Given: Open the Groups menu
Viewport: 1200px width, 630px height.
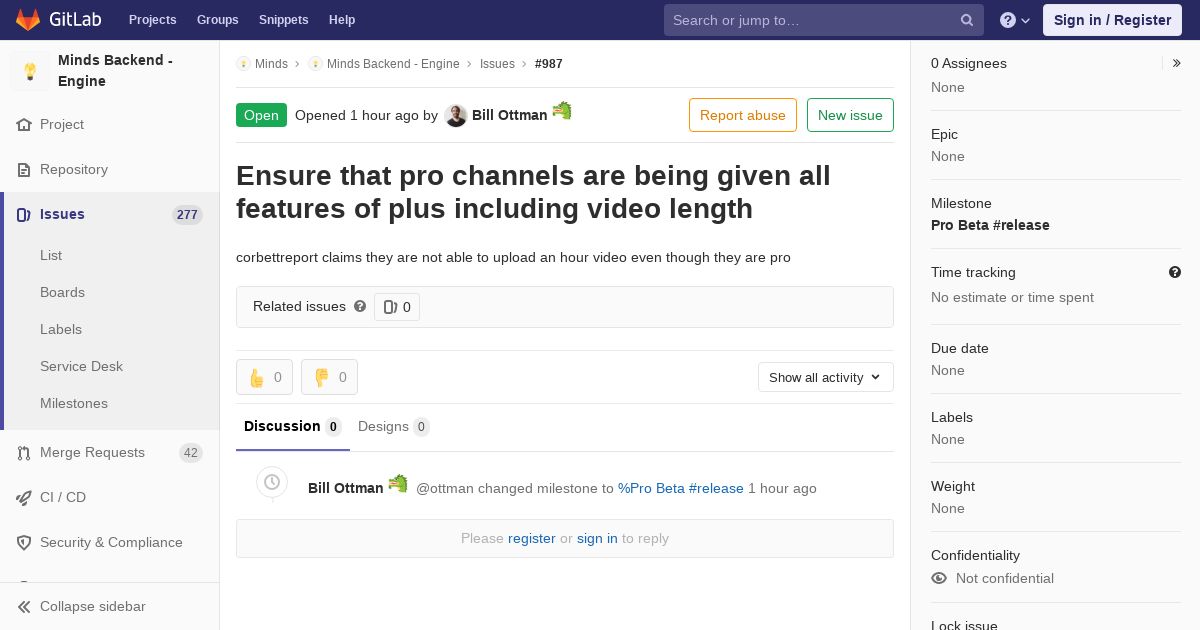Looking at the screenshot, I should pyautogui.click(x=218, y=20).
